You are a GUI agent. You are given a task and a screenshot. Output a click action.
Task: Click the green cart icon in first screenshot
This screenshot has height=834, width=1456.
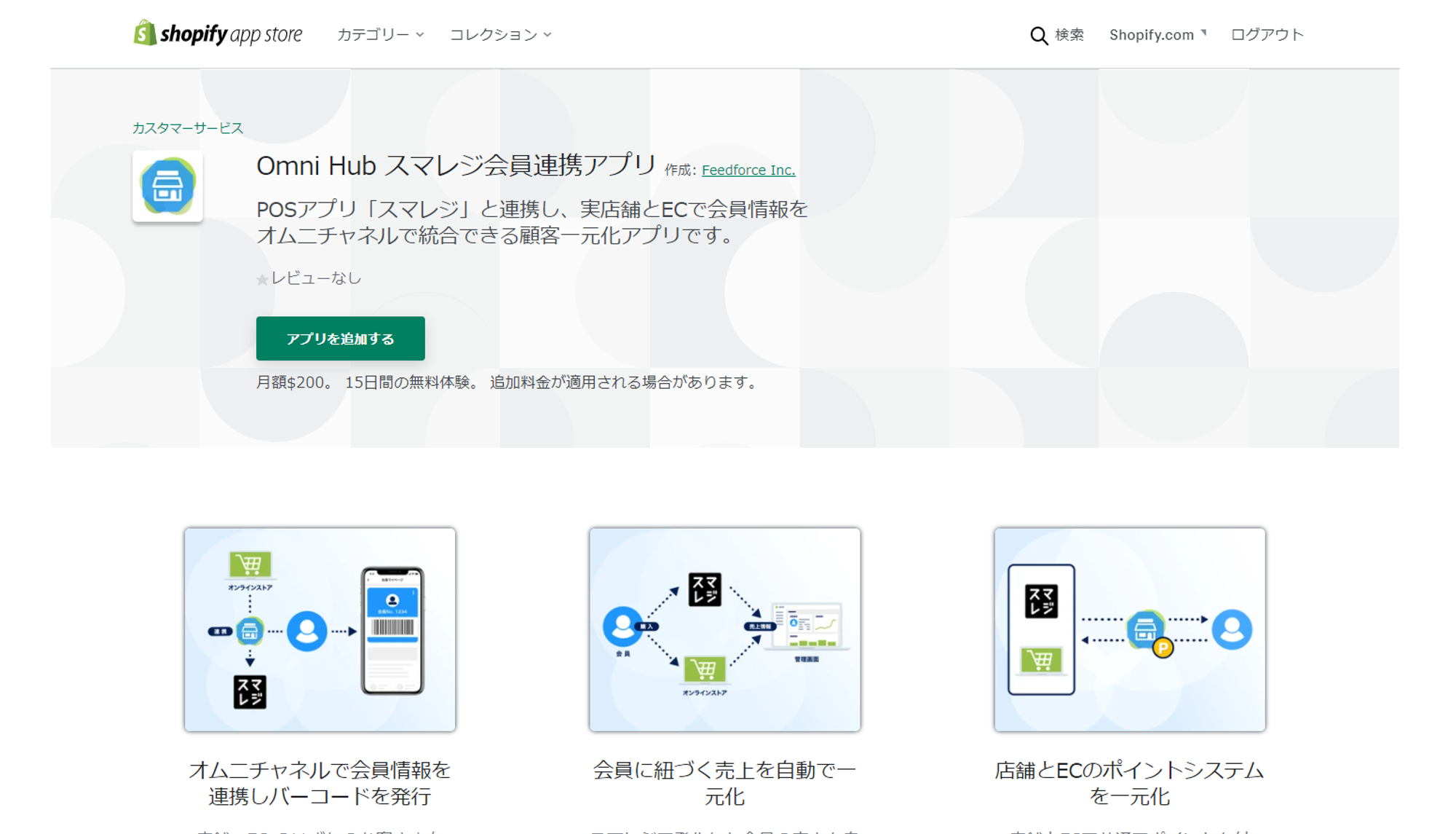point(250,564)
